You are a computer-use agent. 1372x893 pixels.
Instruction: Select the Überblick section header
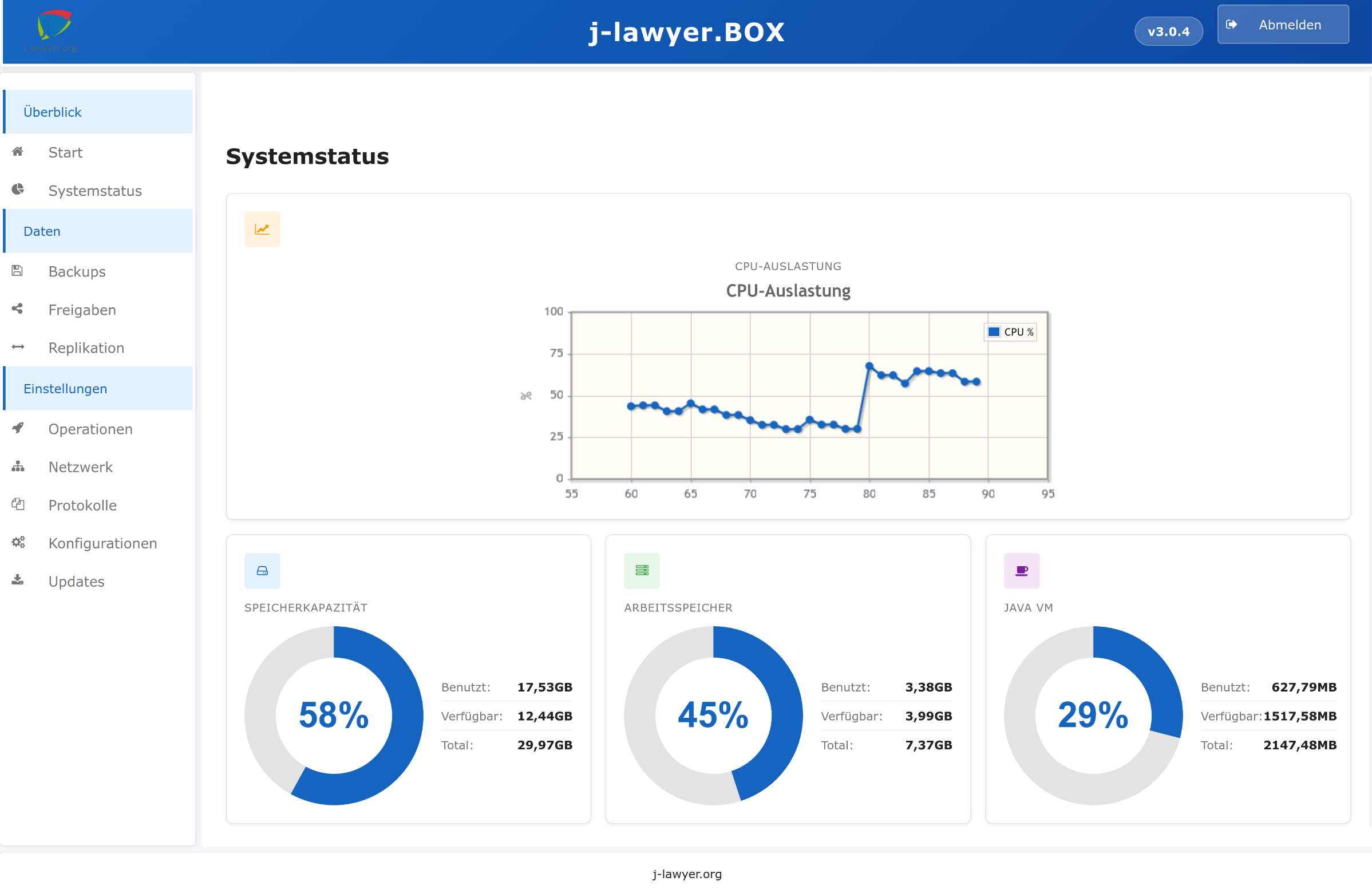tap(53, 112)
